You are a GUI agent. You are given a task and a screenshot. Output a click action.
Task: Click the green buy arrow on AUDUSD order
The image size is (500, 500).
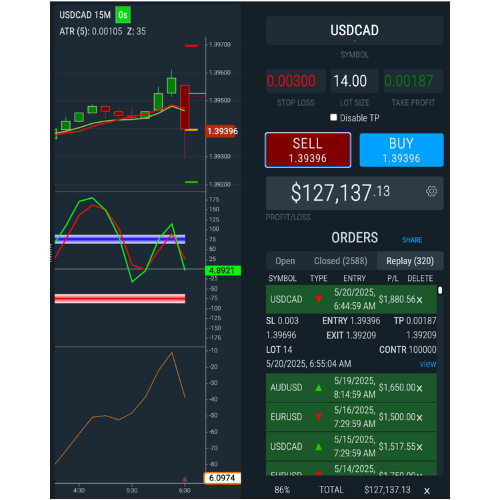click(319, 387)
